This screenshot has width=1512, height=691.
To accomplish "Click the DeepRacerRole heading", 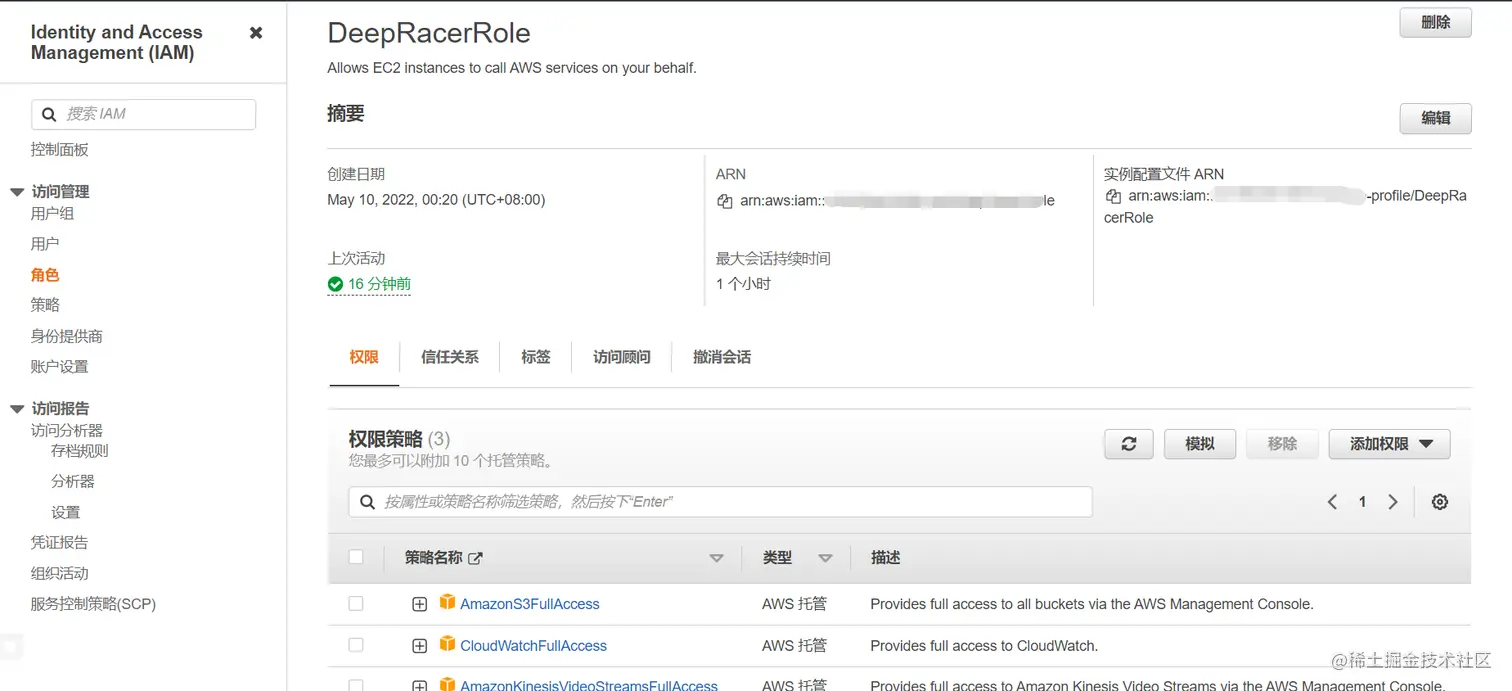I will click(x=429, y=33).
